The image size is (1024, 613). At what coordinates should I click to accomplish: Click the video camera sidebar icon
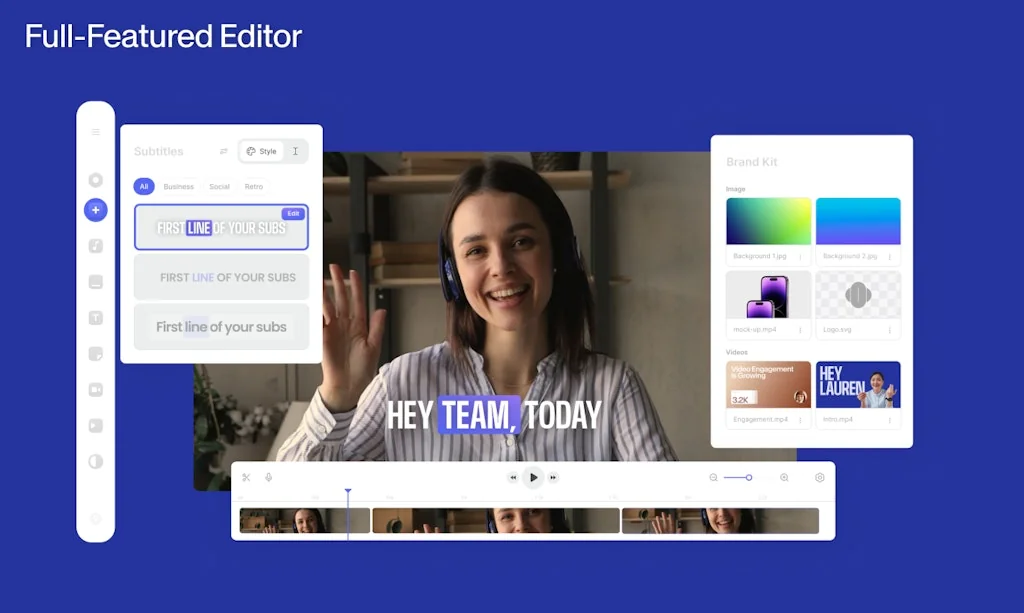point(96,389)
